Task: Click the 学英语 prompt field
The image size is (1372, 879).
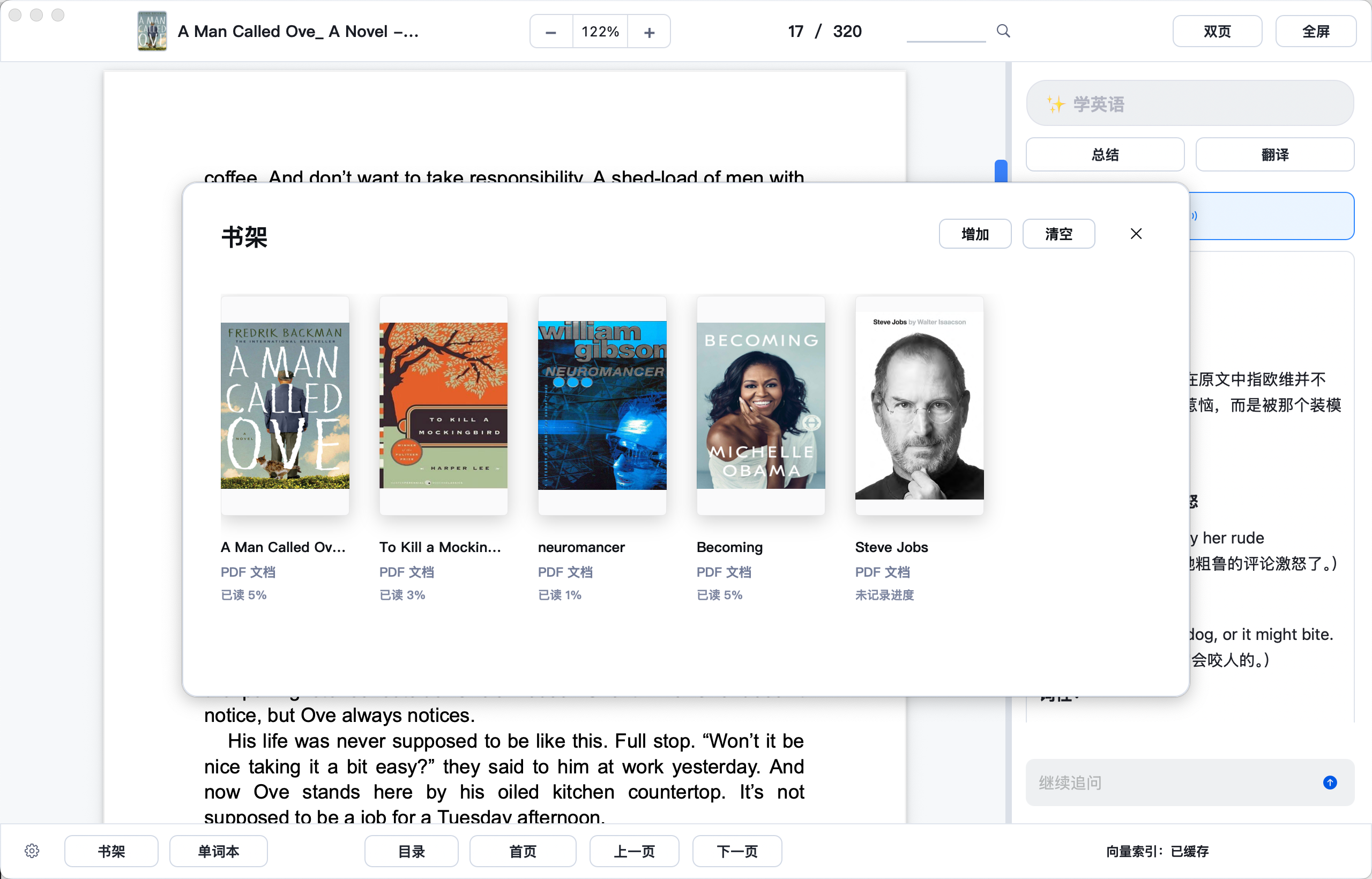Action: tap(1190, 103)
